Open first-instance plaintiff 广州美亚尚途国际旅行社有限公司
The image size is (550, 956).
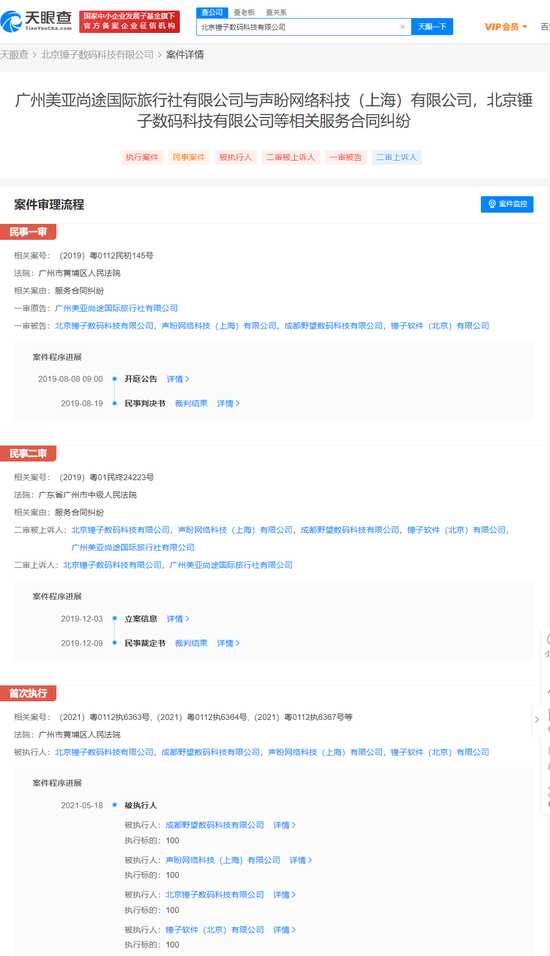click(116, 309)
